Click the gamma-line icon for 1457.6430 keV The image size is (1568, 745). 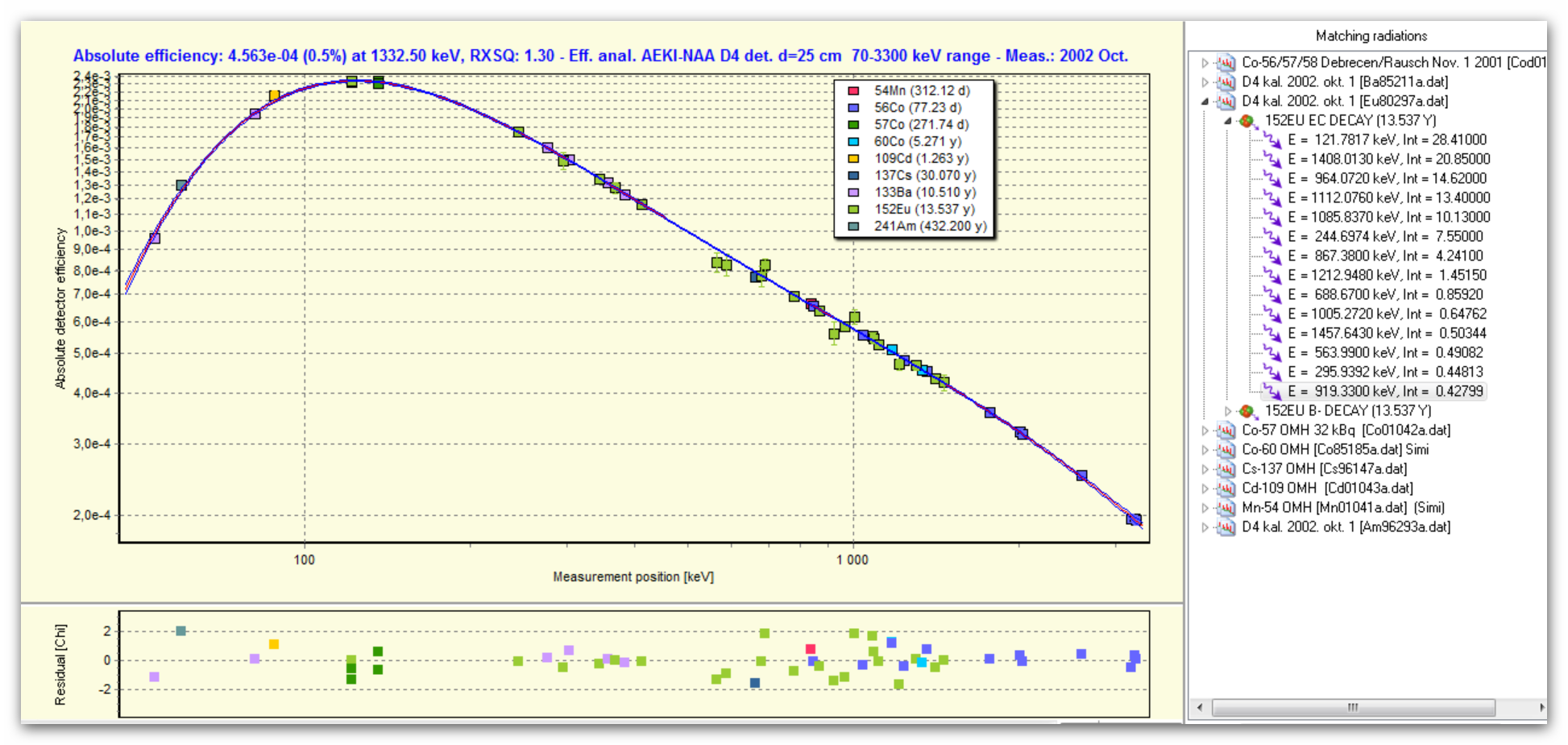tap(1271, 333)
